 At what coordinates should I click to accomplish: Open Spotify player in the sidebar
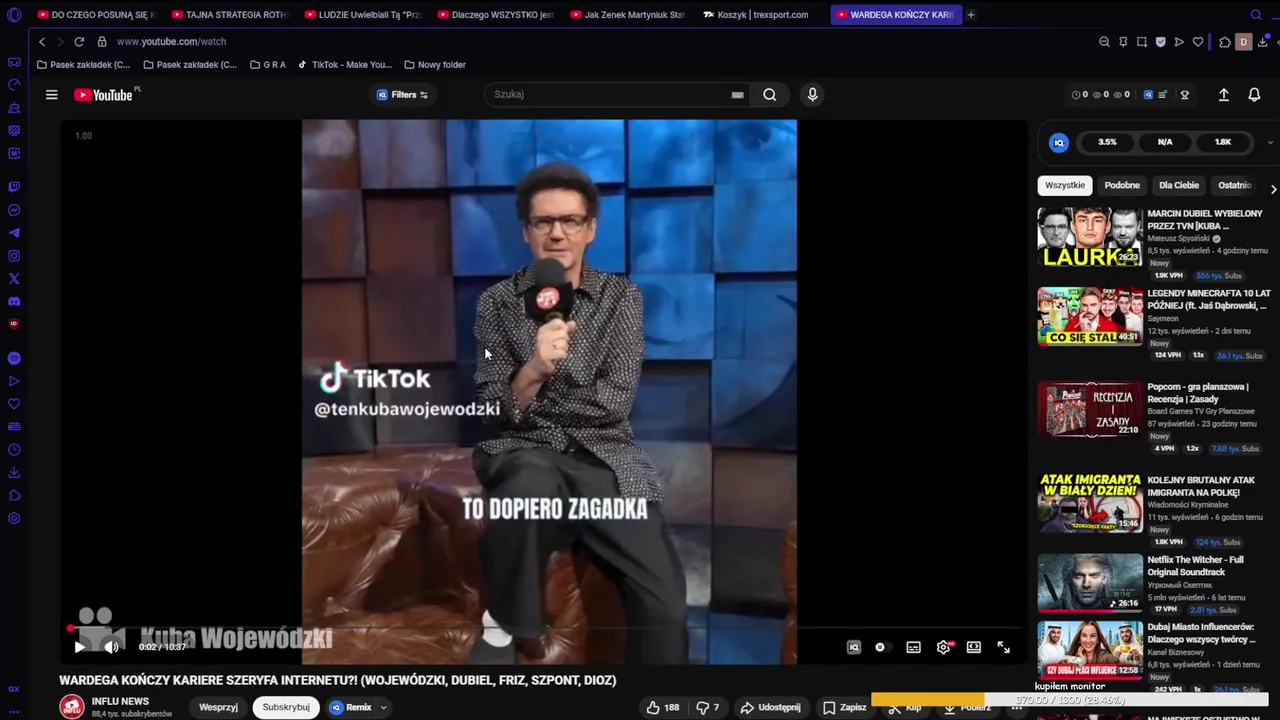point(14,358)
